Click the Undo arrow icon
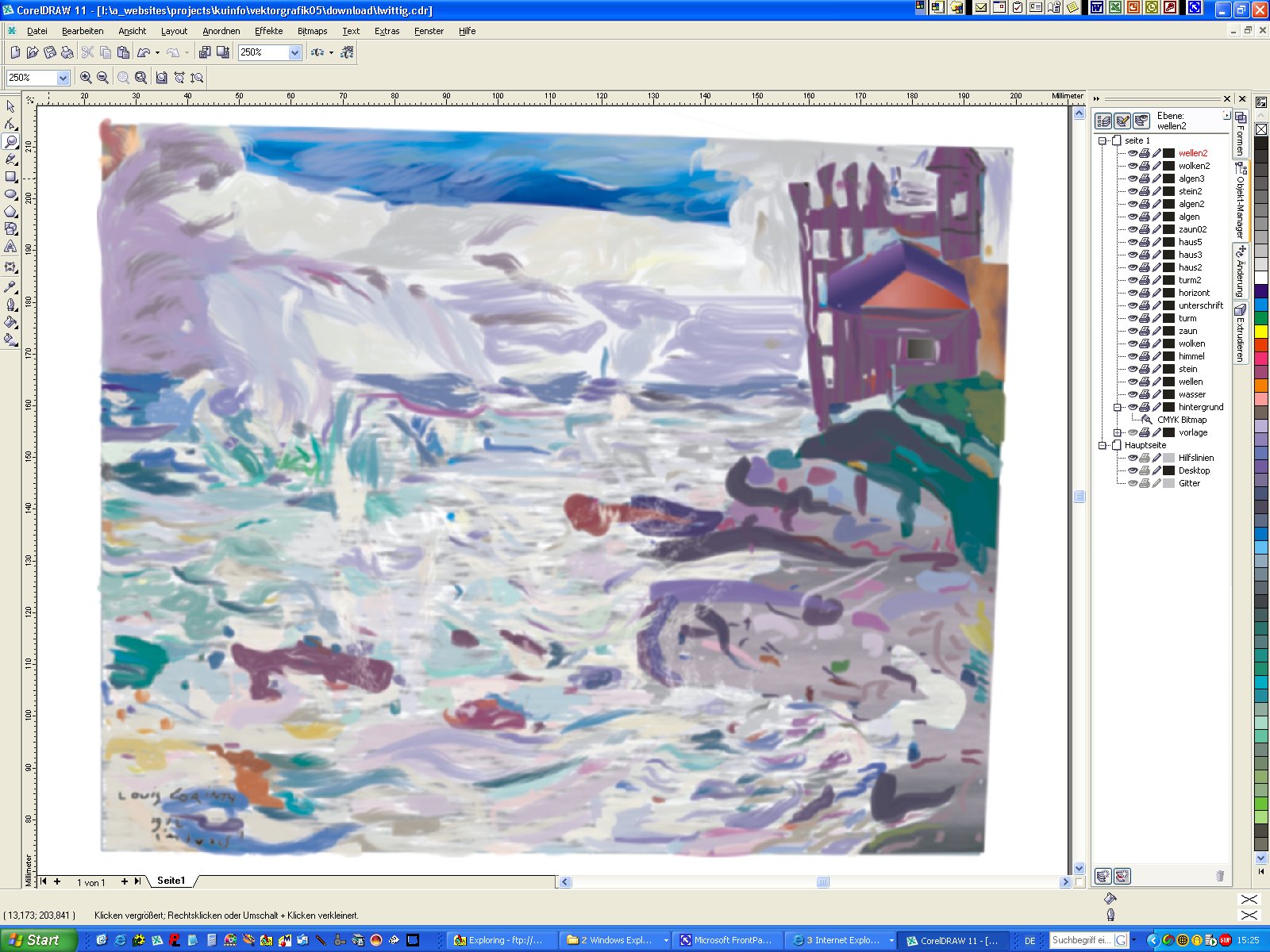This screenshot has height=952, width=1270. coord(144,52)
